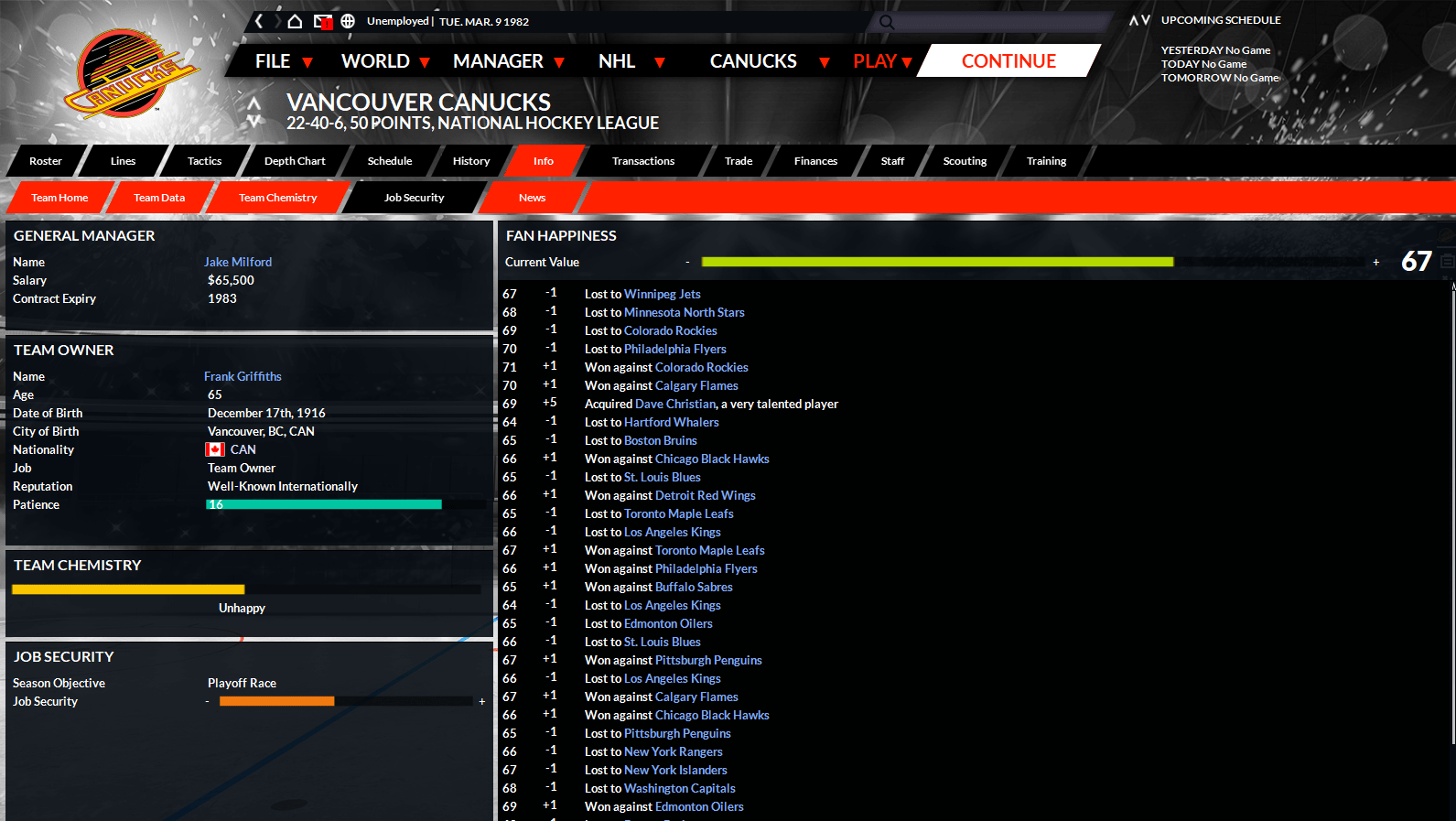Open the FILE dropdown menu
The height and width of the screenshot is (821, 1456).
(284, 61)
